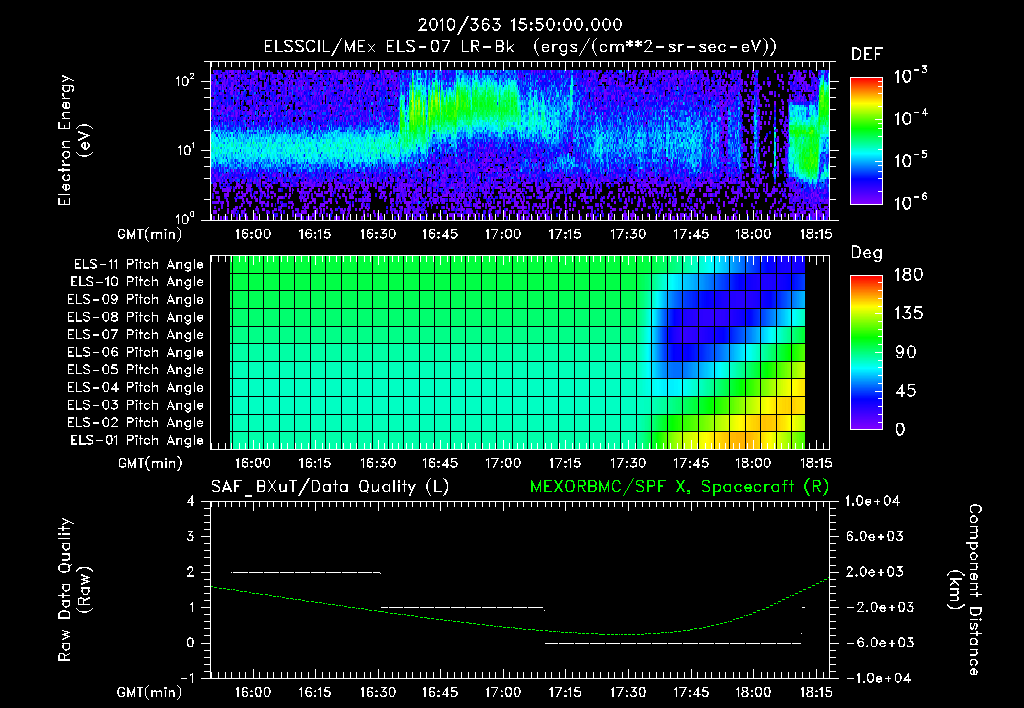Select the Raw Data Quality (Raw) axis label
The width and height of the screenshot is (1024, 708).
[x=74, y=590]
